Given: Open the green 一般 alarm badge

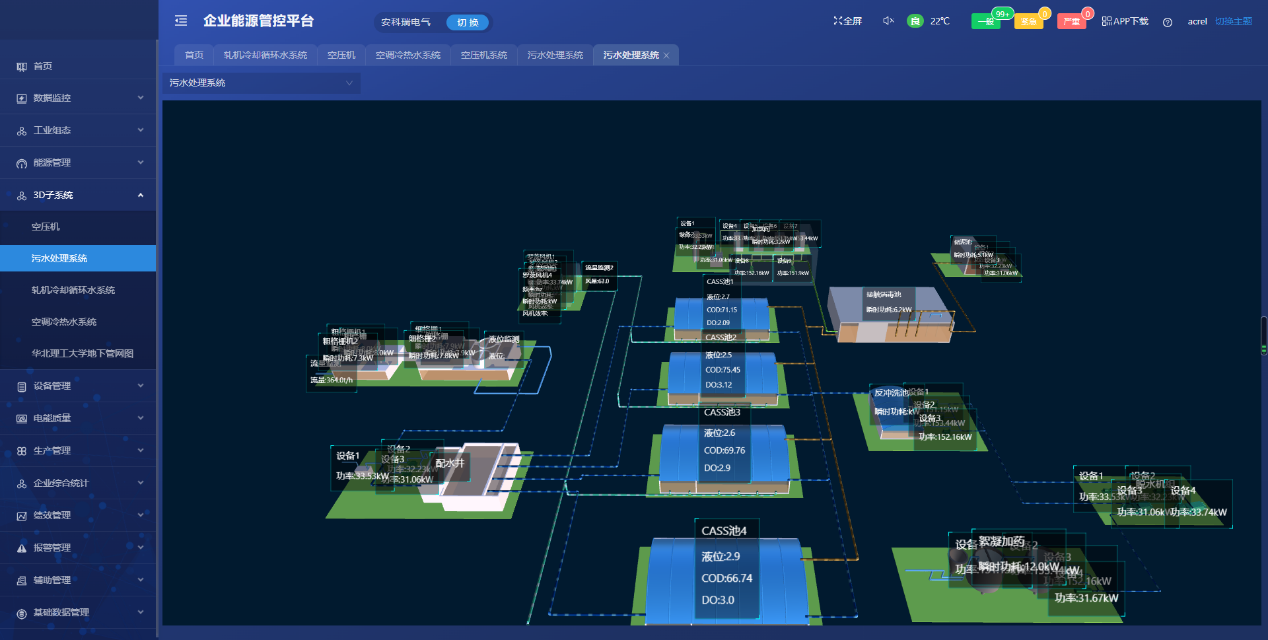Looking at the screenshot, I should [x=985, y=21].
